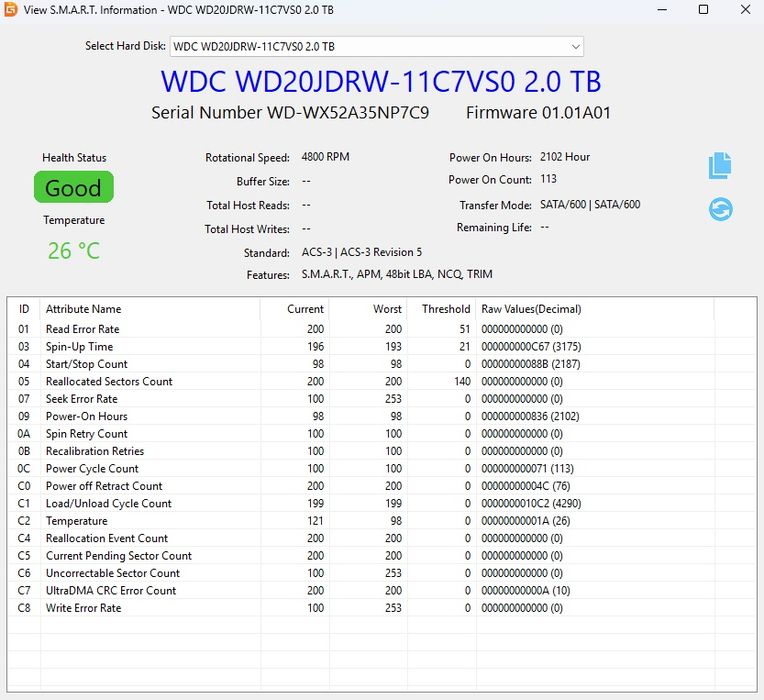
Task: Click the dropdown arrow of hard disk selector
Action: 575,47
